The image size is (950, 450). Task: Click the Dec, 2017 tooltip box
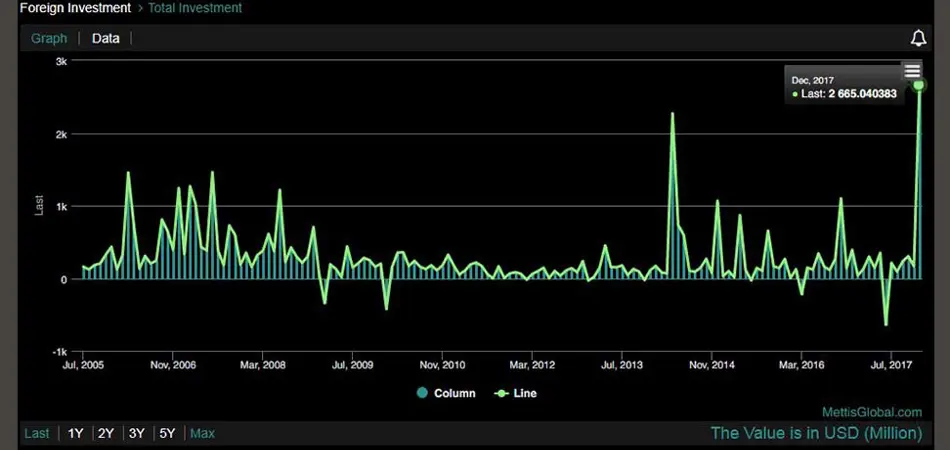click(x=845, y=87)
